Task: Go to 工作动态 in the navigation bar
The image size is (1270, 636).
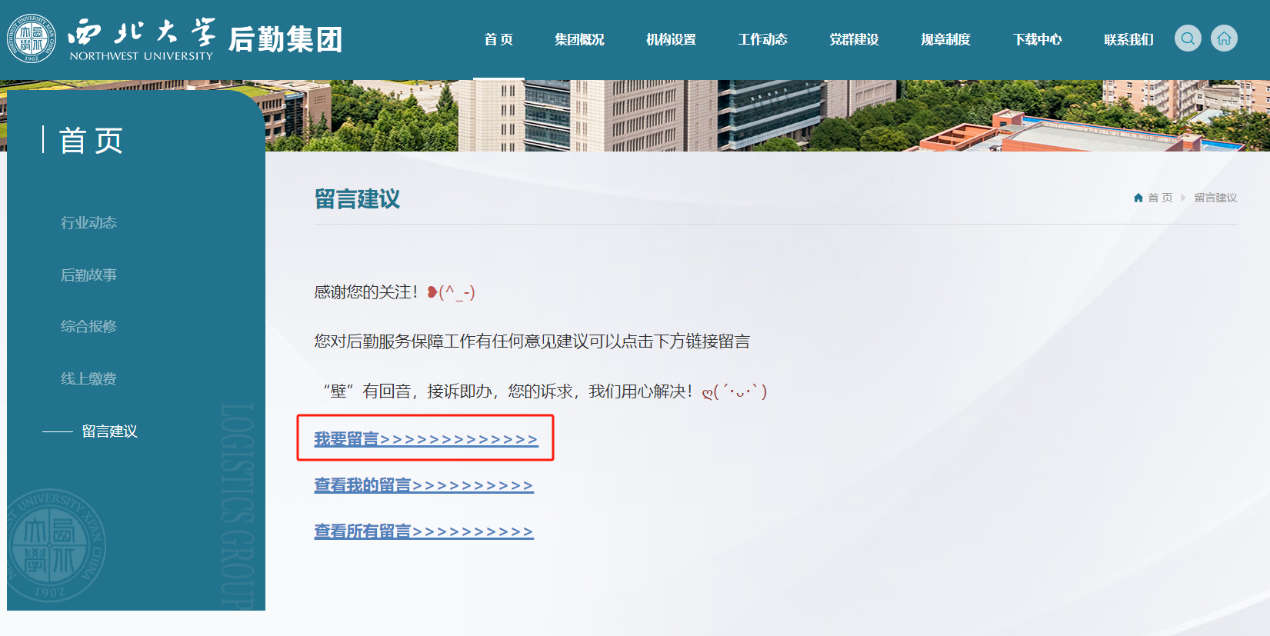Action: (x=762, y=40)
